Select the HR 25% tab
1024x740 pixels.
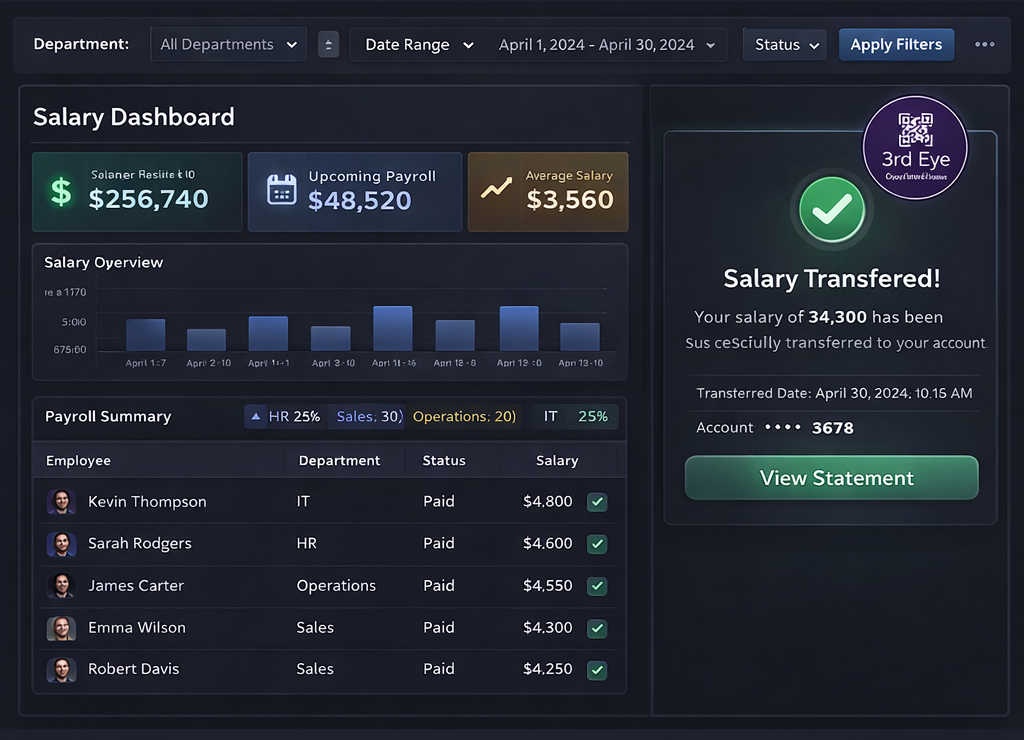[x=285, y=416]
